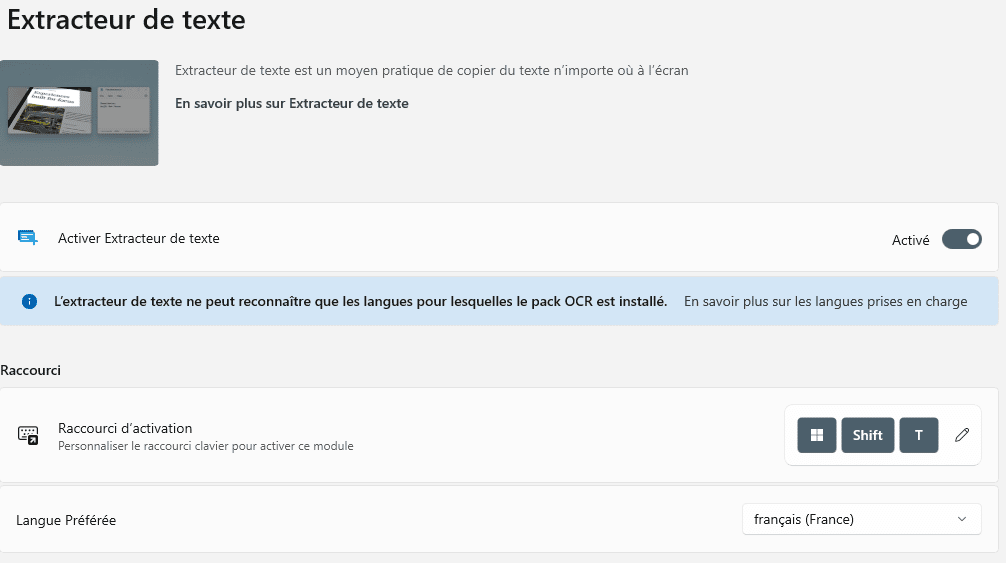Image resolution: width=1006 pixels, height=563 pixels.
Task: Click the pencil icon to edit shortcut
Action: click(961, 435)
